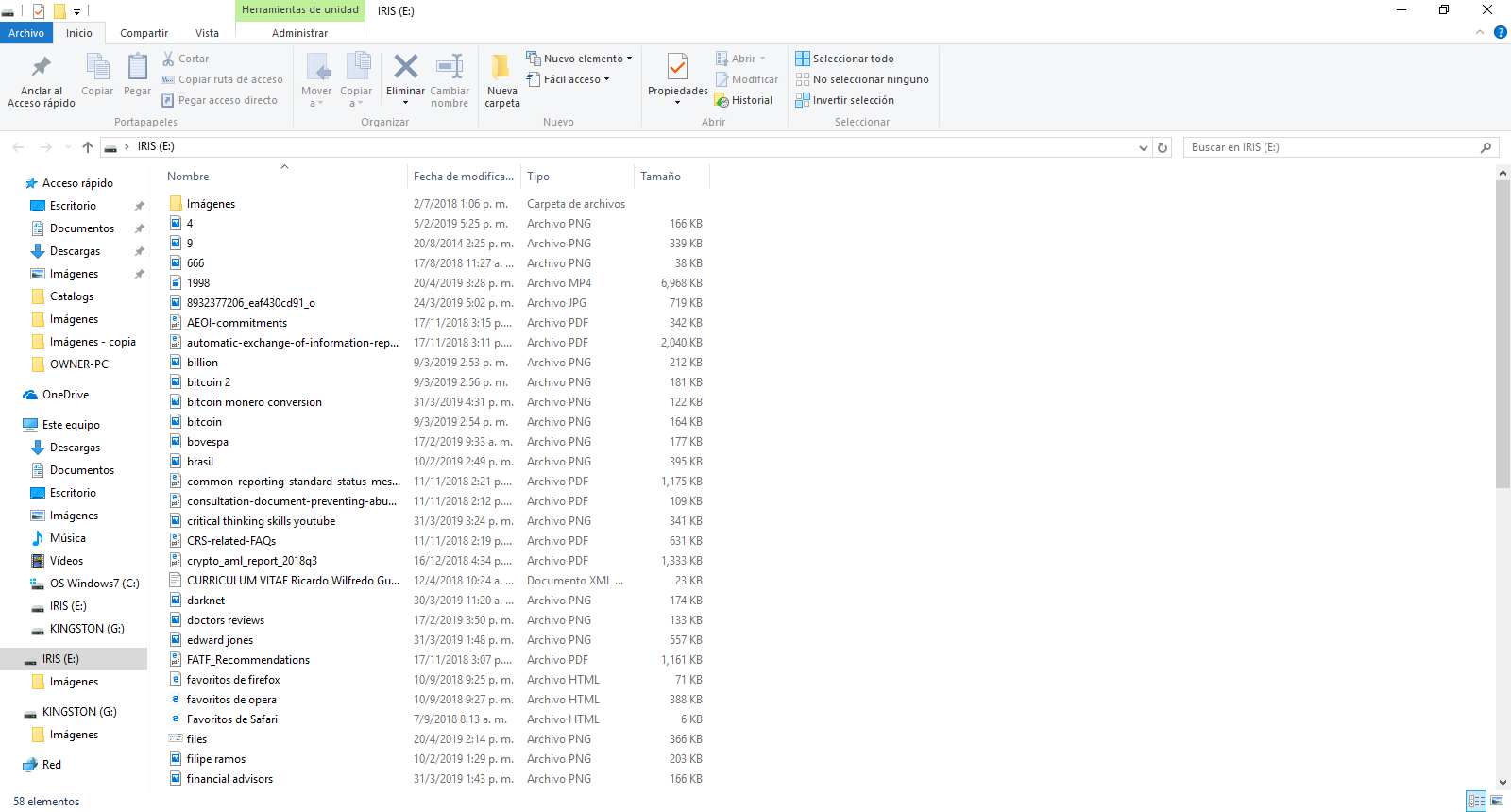
Task: Click the Propiedades checkmark icon
Action: tap(677, 67)
